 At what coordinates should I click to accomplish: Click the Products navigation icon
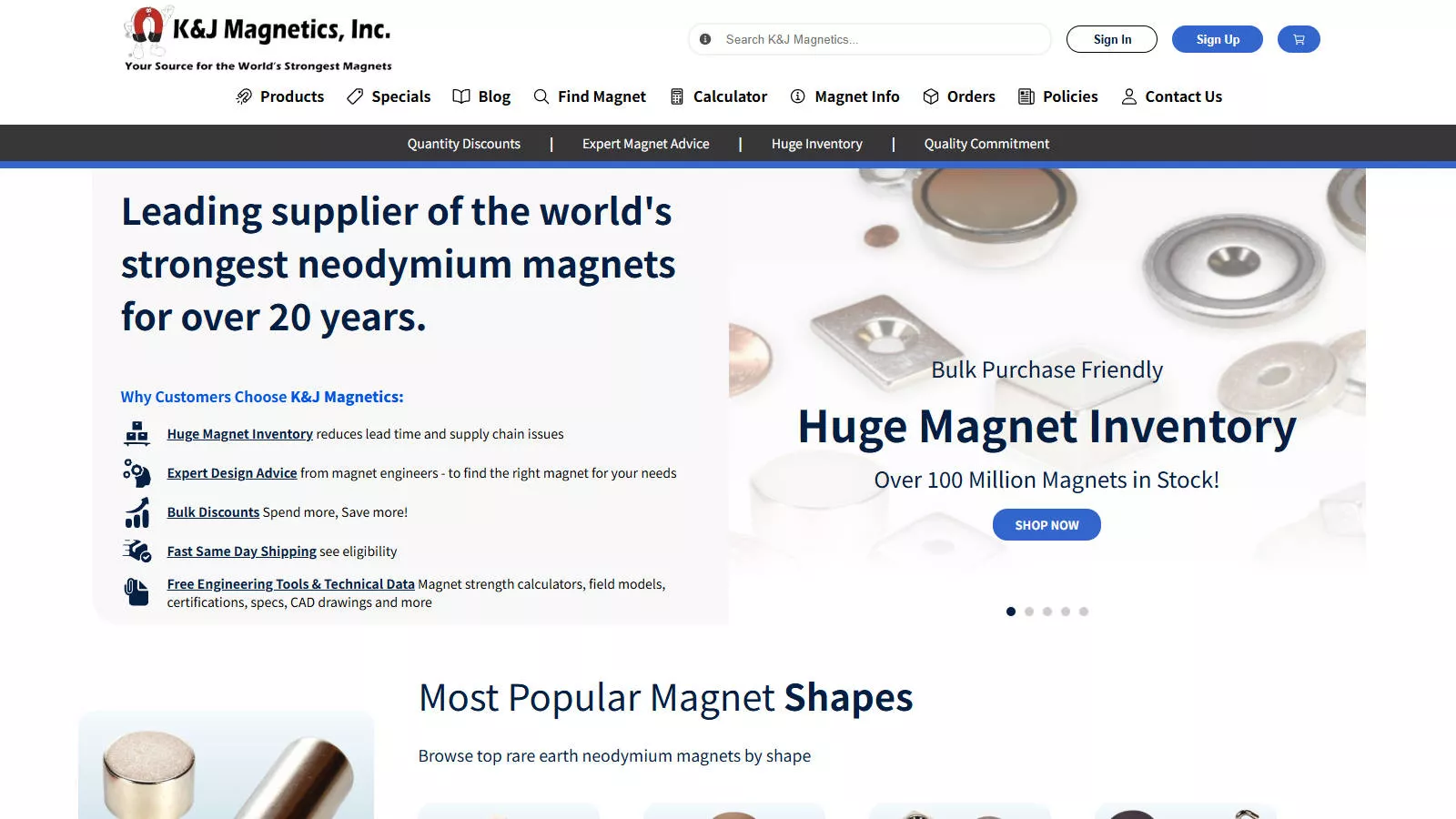tap(244, 96)
